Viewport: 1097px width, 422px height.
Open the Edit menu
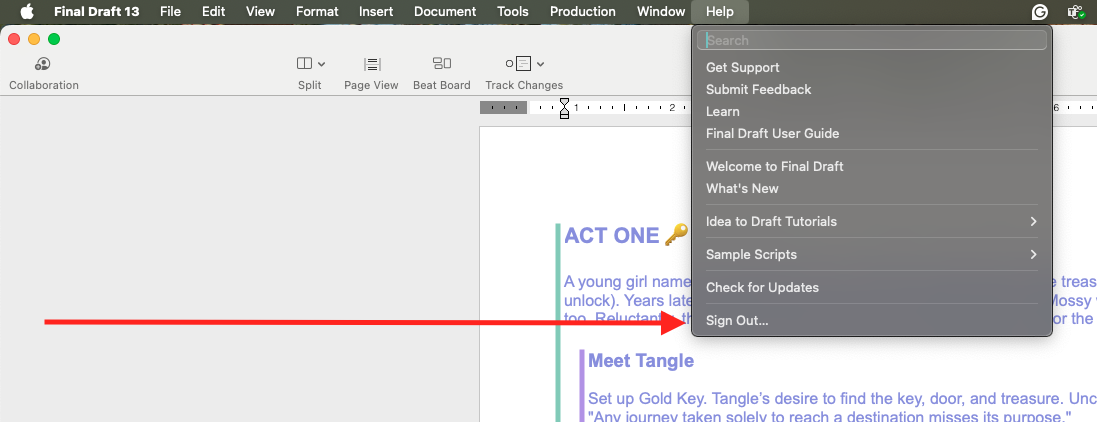(213, 11)
